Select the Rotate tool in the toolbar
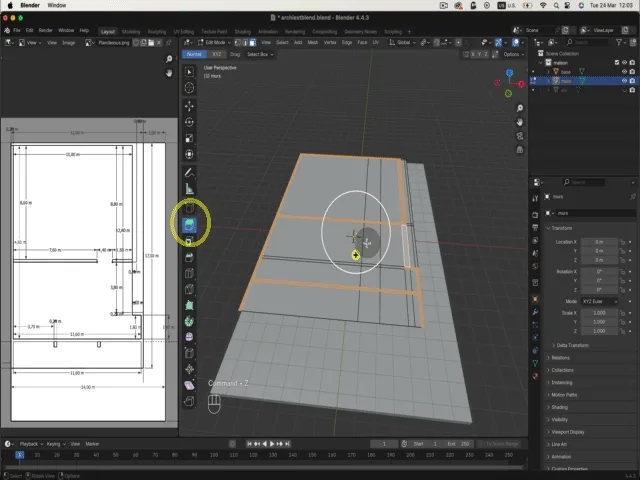The width and height of the screenshot is (640, 480). coord(190,122)
